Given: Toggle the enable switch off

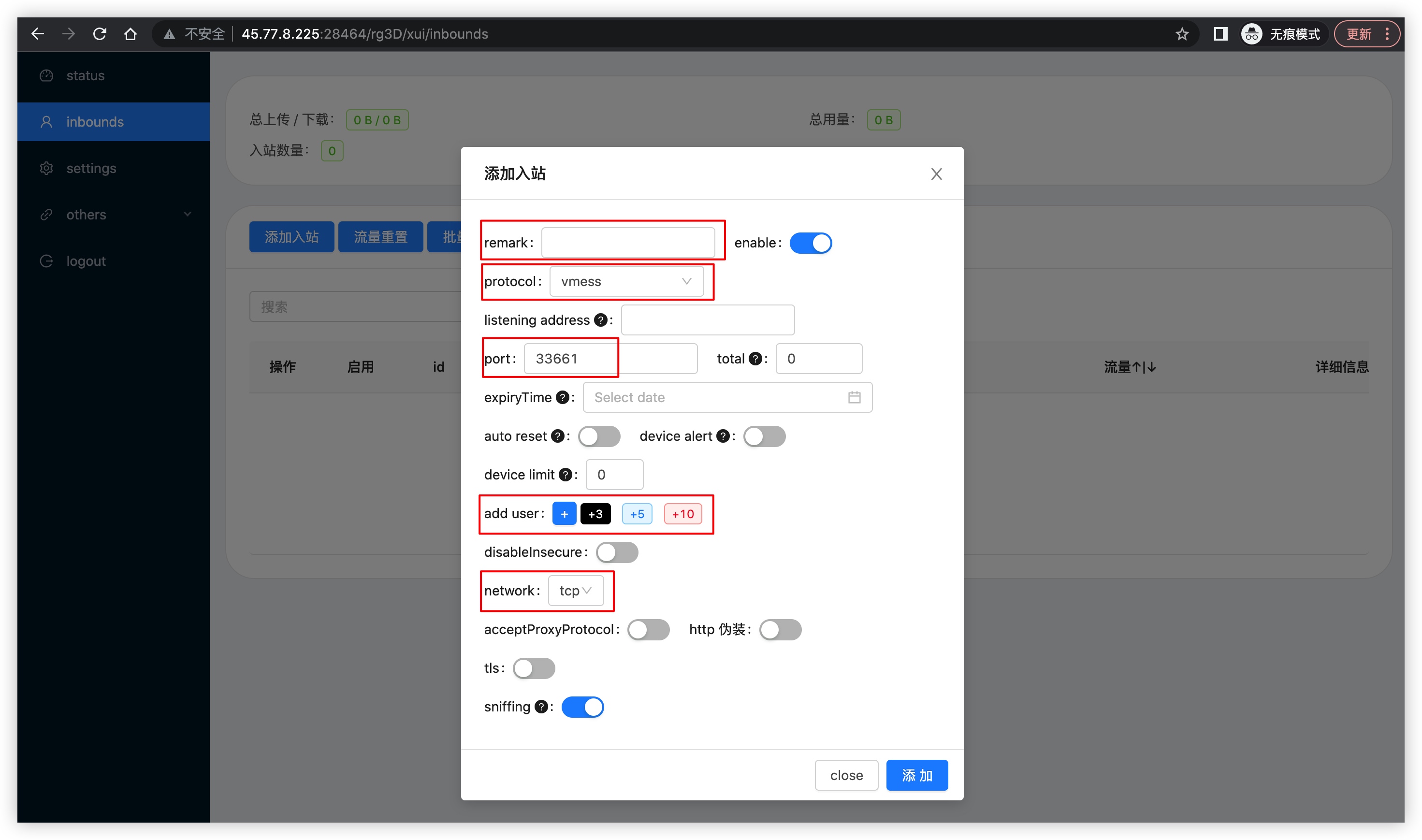Looking at the screenshot, I should pos(810,244).
